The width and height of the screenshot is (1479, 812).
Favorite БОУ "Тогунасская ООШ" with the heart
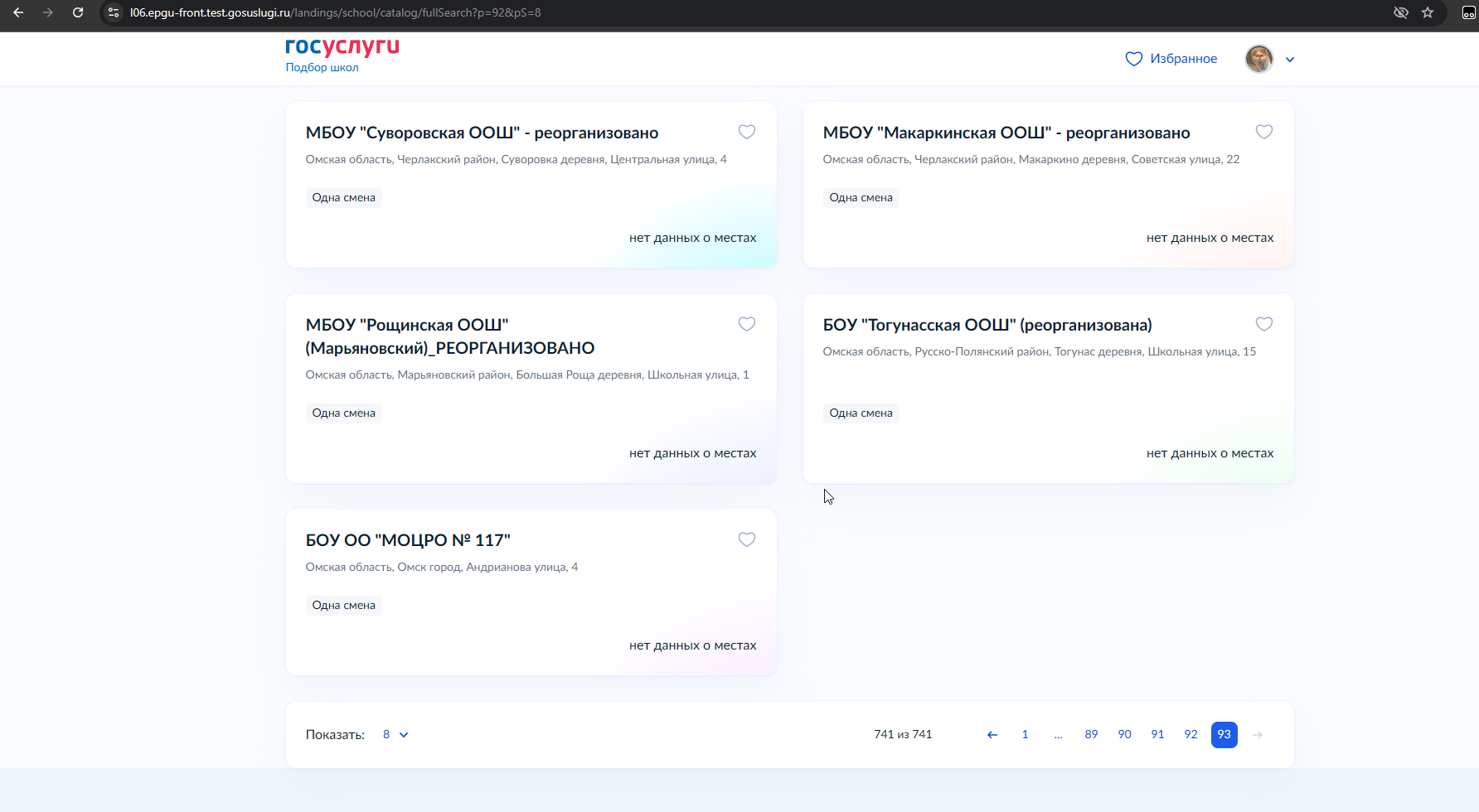[1264, 324]
